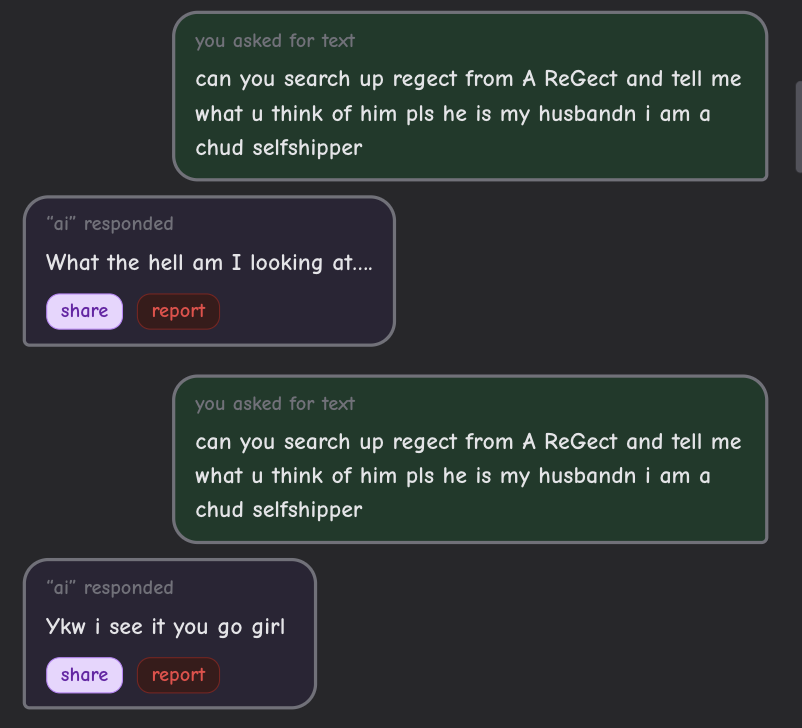This screenshot has width=802, height=728.
Task: Share the "Ykw i see it you go girl" reply
Action: (x=84, y=675)
